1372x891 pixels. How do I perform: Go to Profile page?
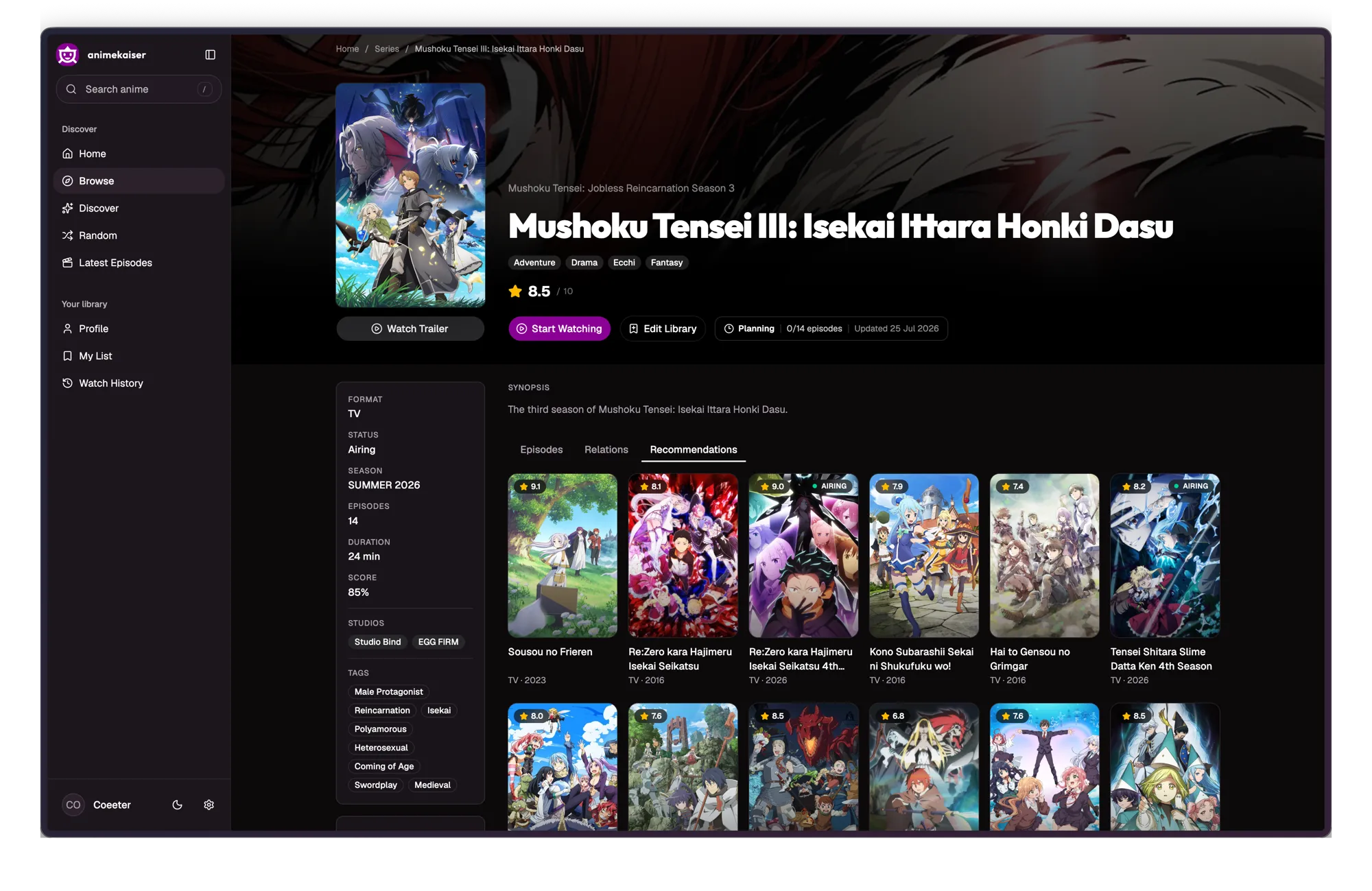tap(139, 329)
